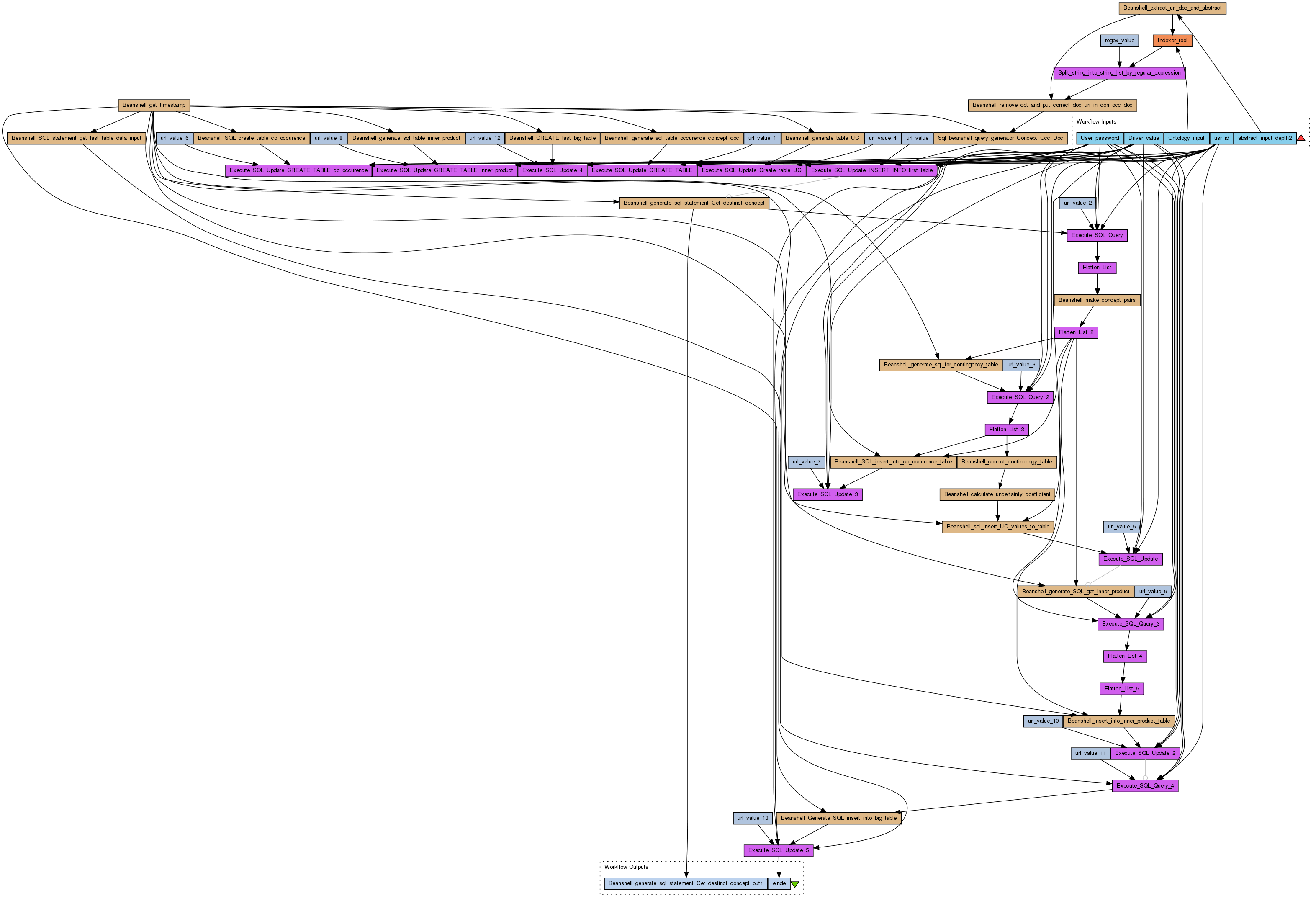The width and height of the screenshot is (1316, 901).
Task: Select the abstract_input_depth2 input port
Action: pyautogui.click(x=1265, y=138)
